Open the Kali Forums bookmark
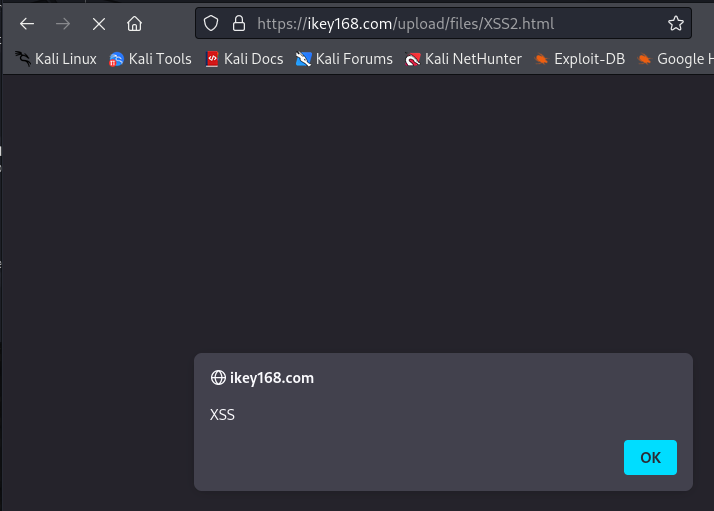714x511 pixels. point(344,59)
